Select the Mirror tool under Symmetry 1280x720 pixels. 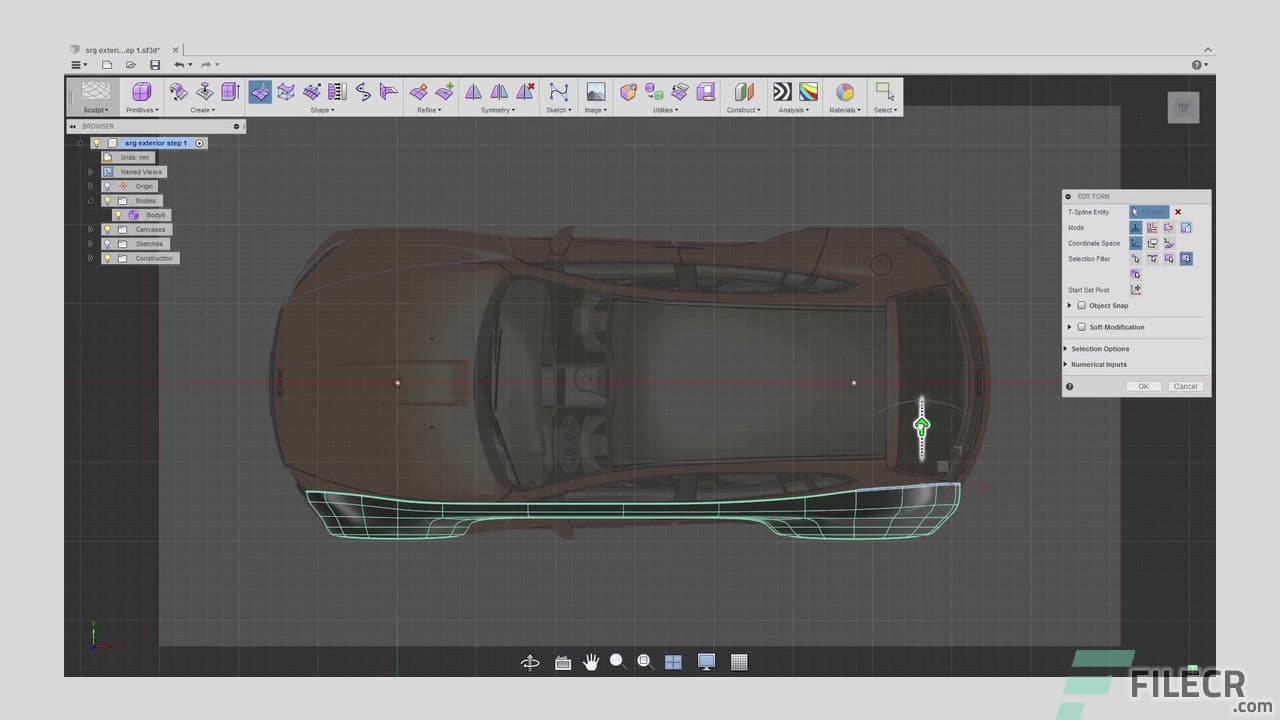[x=471, y=92]
